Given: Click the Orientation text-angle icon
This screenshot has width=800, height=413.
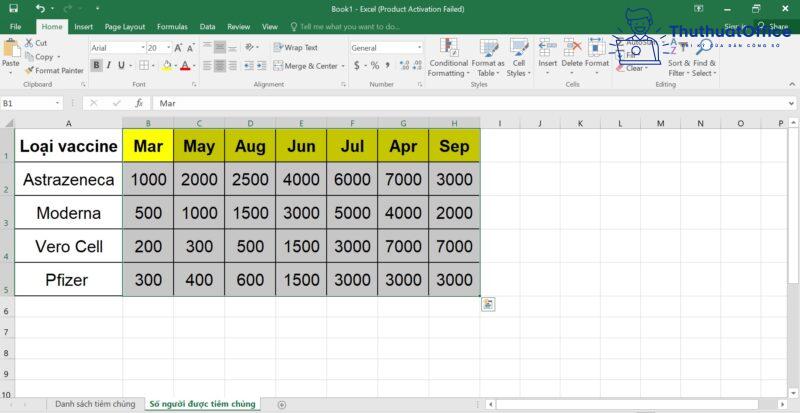Looking at the screenshot, I should tap(249, 47).
